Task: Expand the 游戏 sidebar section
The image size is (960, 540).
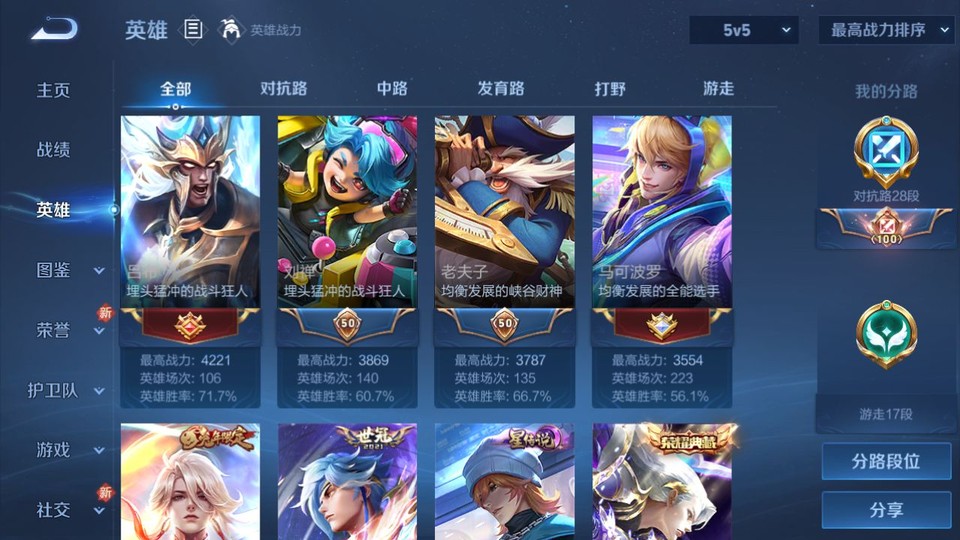Action: pyautogui.click(x=99, y=451)
